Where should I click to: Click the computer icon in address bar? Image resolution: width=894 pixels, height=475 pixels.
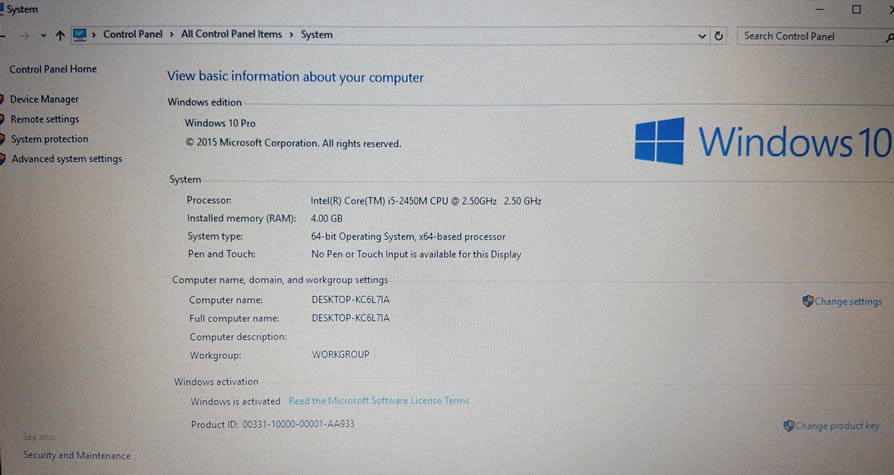(x=80, y=35)
